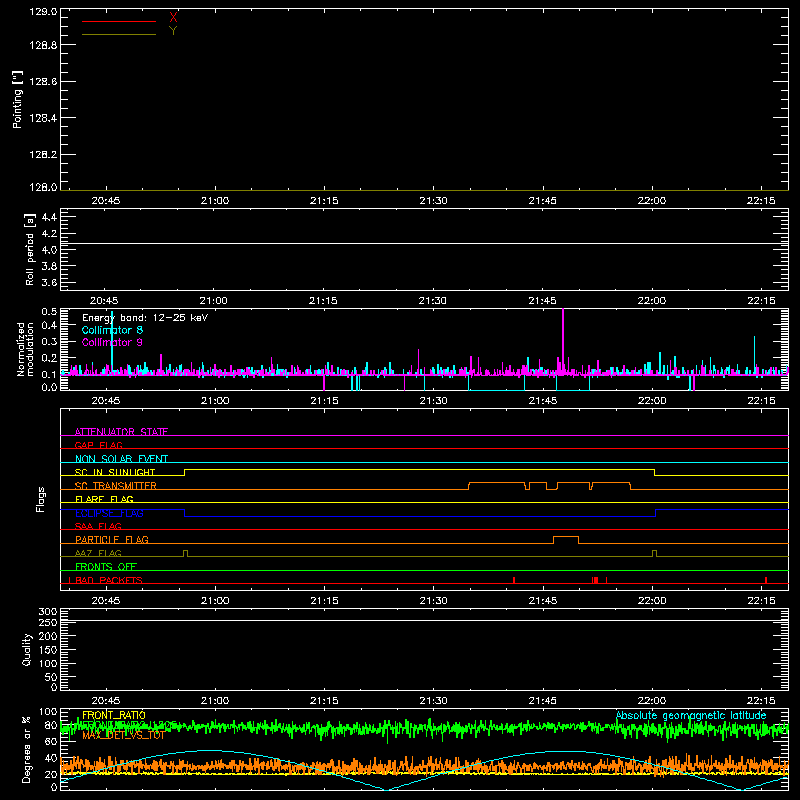Image resolution: width=800 pixels, height=800 pixels.
Task: Click the Absolute geomagnetic latitude label
Action: point(691,716)
